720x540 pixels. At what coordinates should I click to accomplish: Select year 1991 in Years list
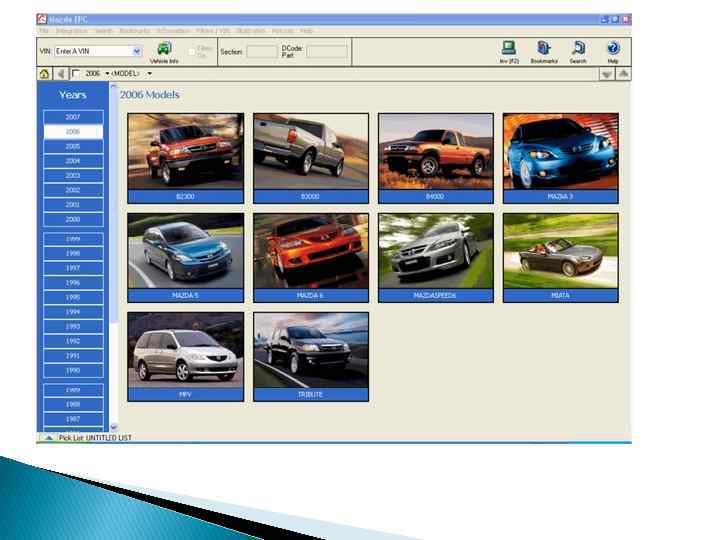[x=73, y=356]
